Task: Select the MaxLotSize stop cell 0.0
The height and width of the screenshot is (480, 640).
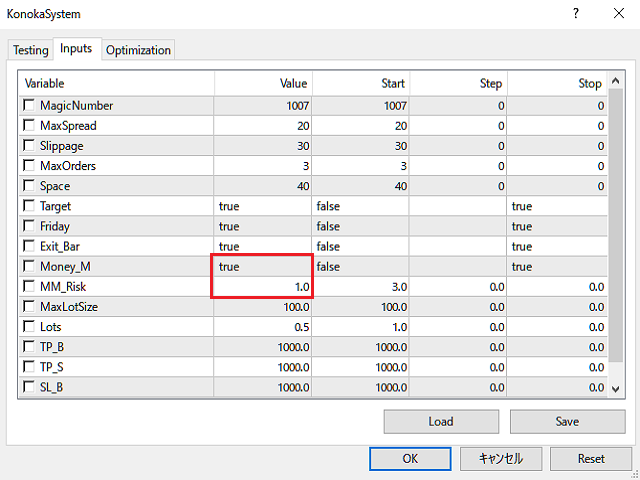Action: 558,307
